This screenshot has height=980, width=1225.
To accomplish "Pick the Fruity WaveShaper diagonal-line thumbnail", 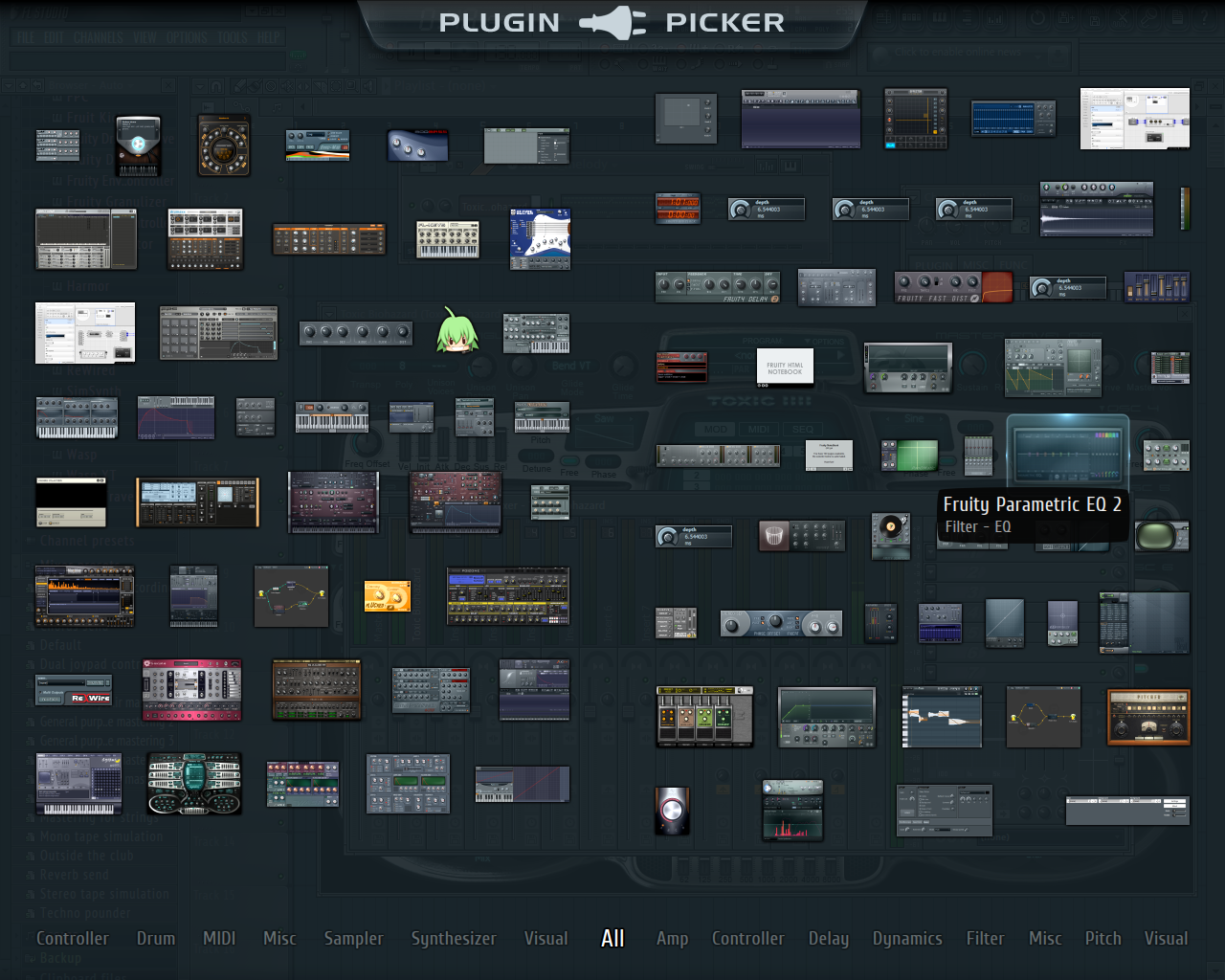I will pos(1005,624).
